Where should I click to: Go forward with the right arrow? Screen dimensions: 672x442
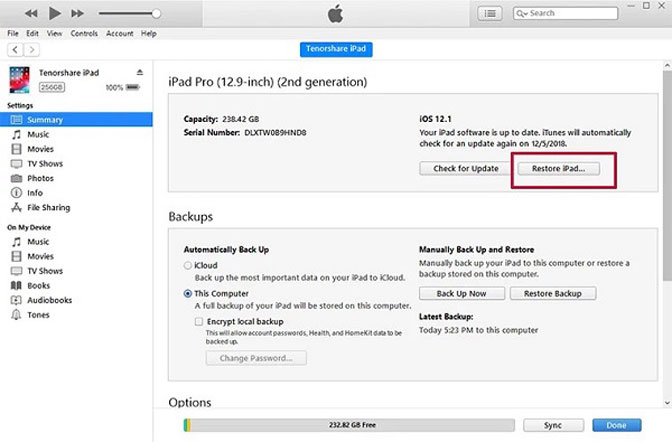32,50
